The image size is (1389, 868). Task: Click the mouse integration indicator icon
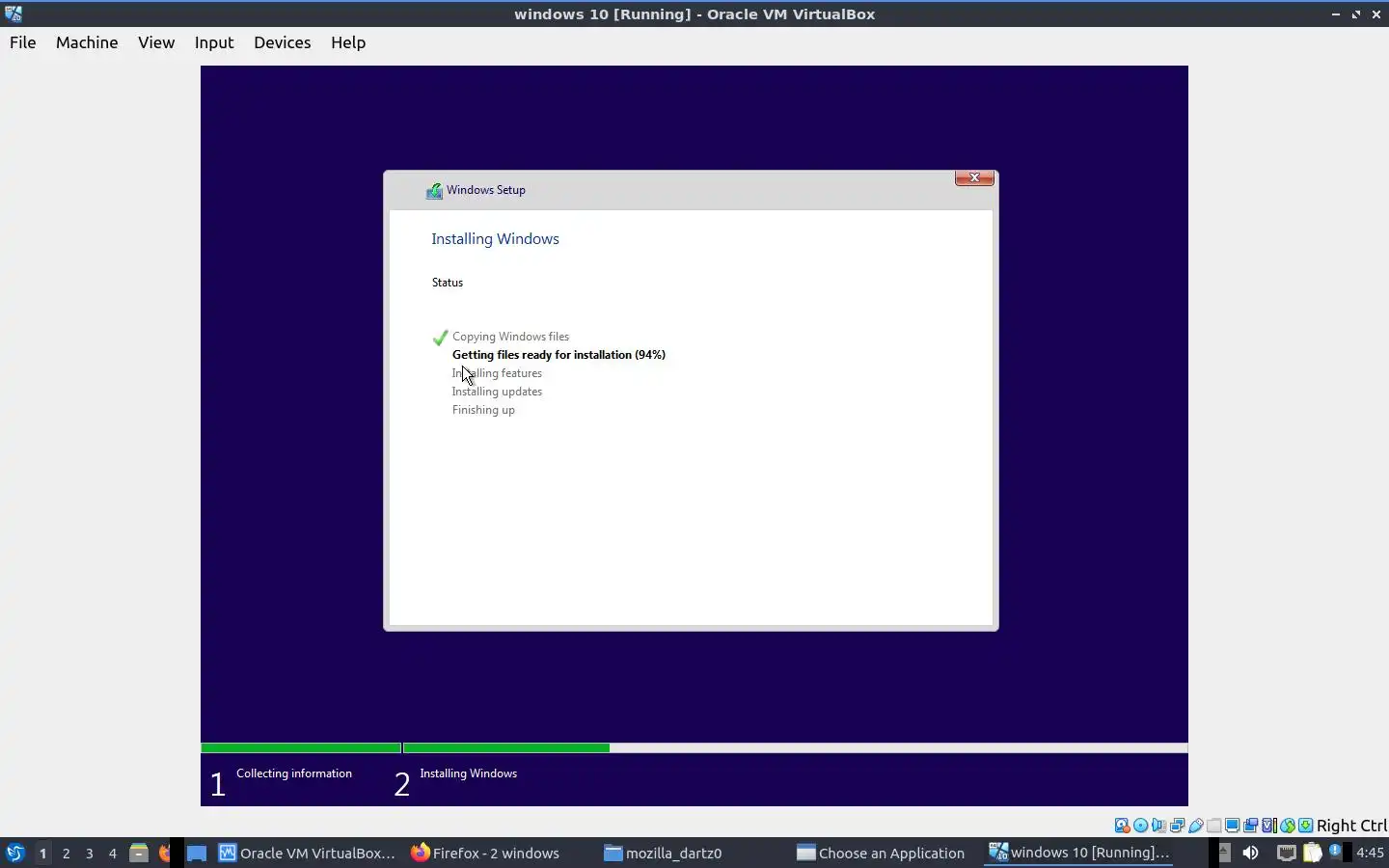(1288, 826)
